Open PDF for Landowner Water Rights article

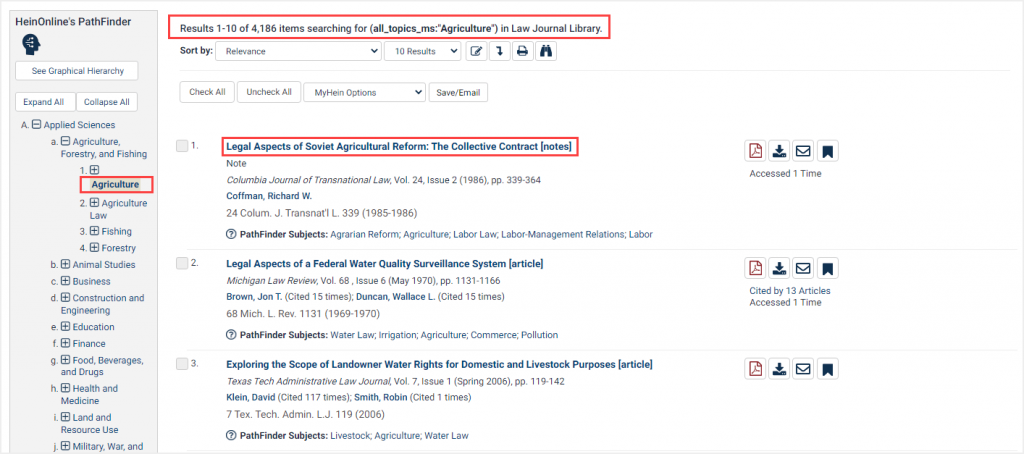tap(755, 369)
